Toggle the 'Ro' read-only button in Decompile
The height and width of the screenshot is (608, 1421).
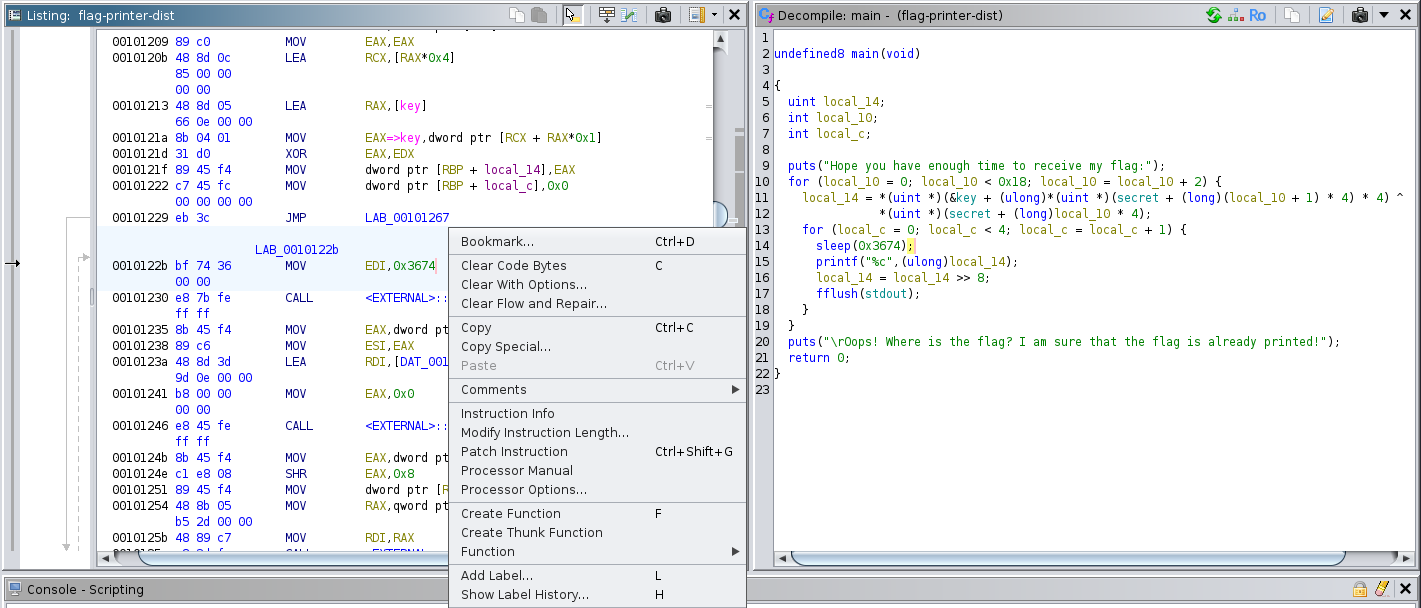click(x=1258, y=15)
